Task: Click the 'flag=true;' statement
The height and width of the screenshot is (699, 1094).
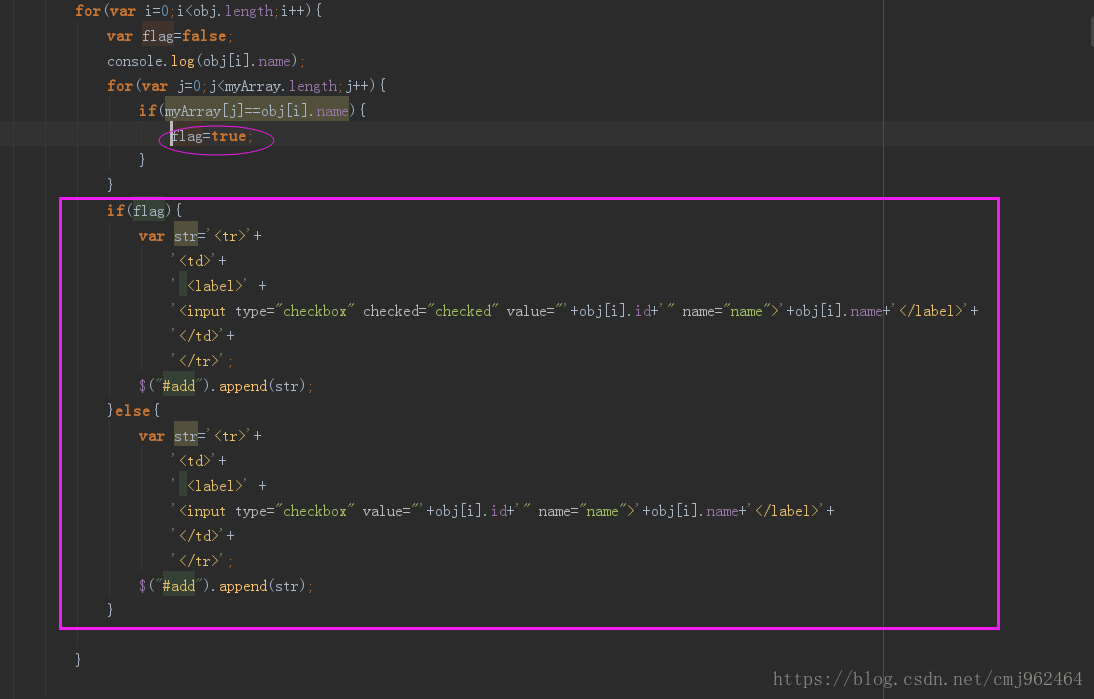Action: (x=212, y=137)
